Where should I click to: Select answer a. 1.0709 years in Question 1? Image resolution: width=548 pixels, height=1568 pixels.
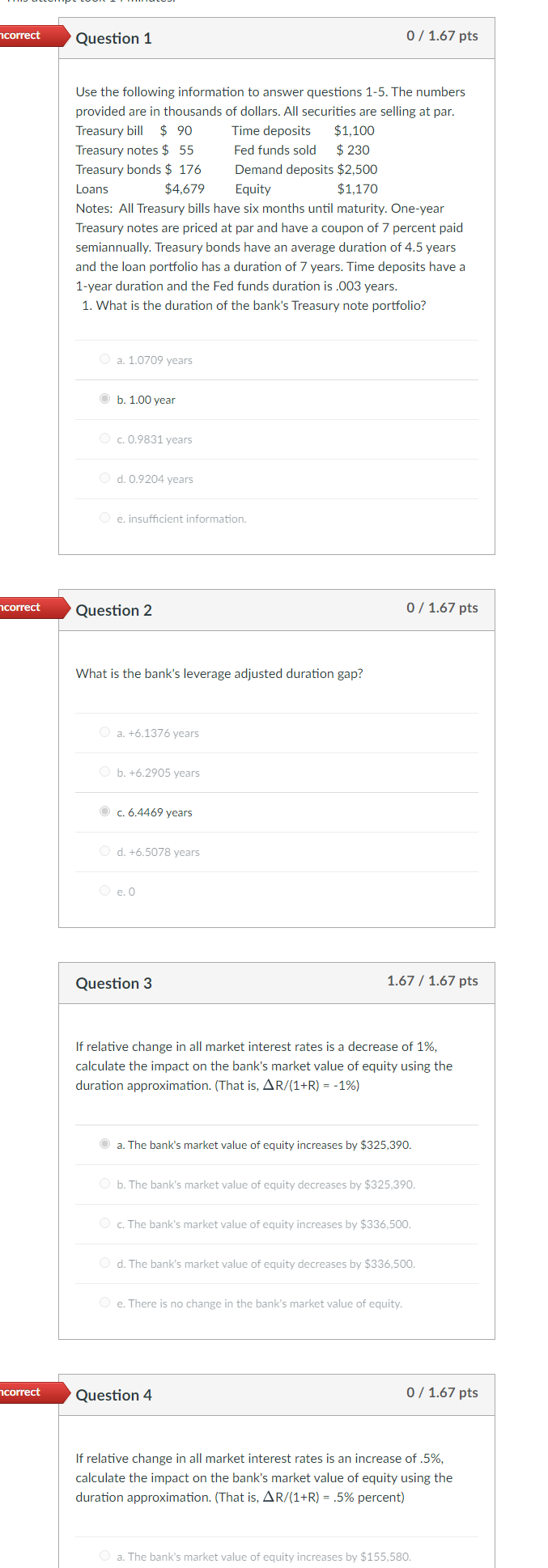104,358
